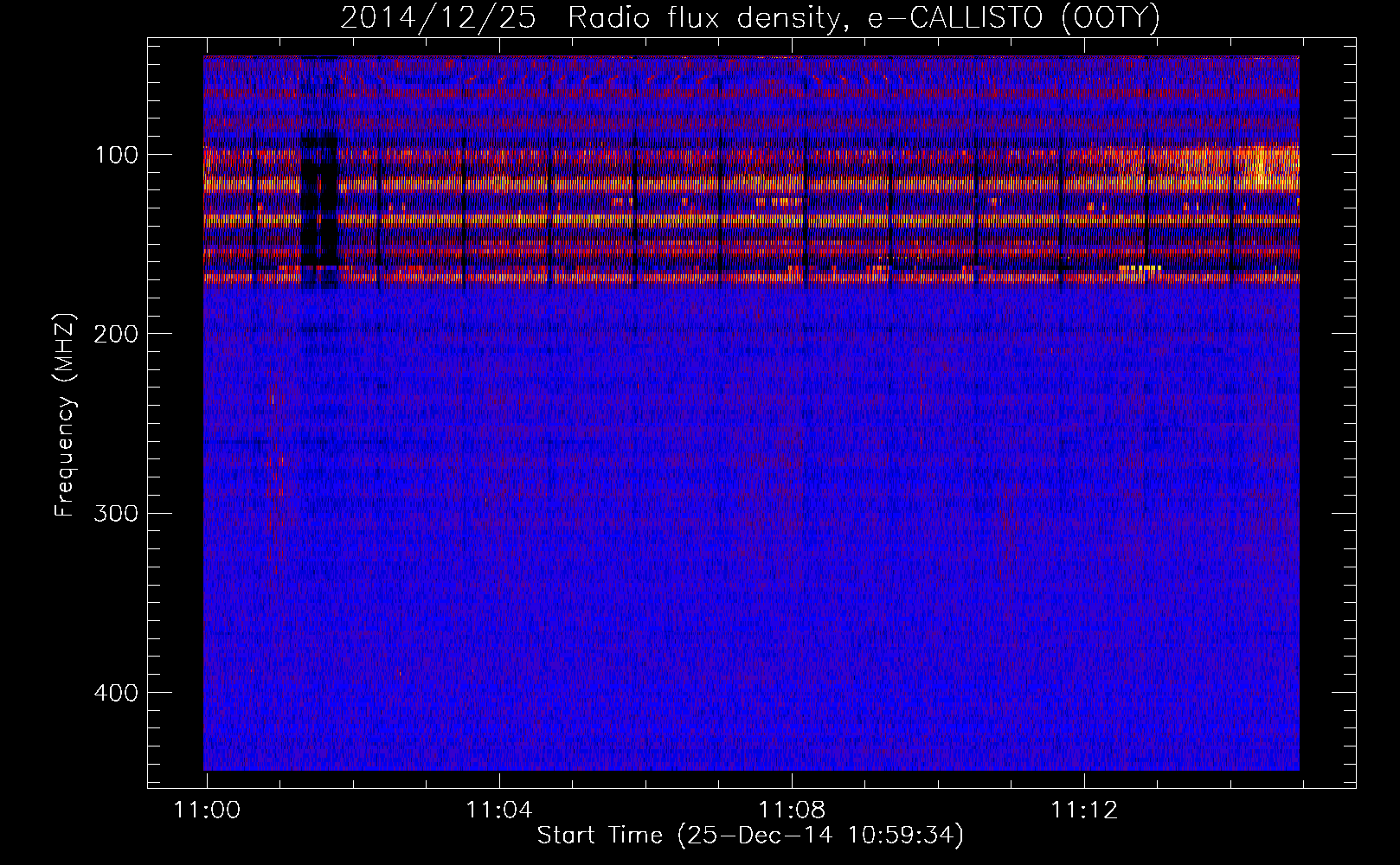Click the 11:00 time tick label
1400x865 pixels.
pos(207,811)
